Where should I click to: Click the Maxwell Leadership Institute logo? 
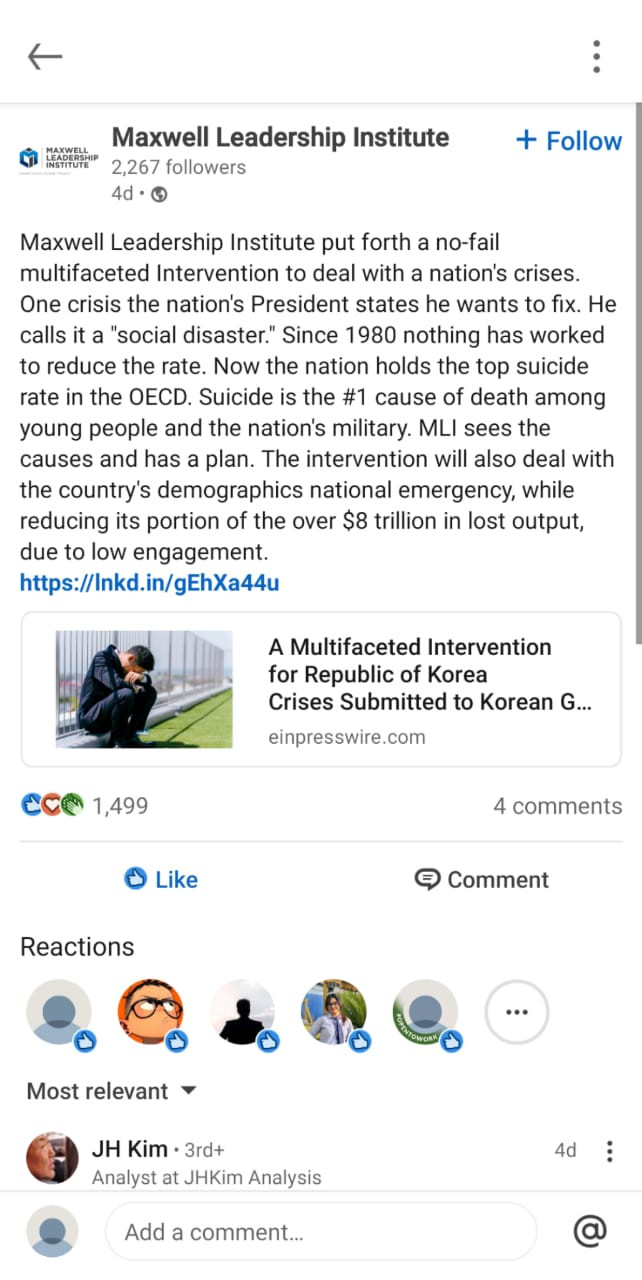(59, 159)
